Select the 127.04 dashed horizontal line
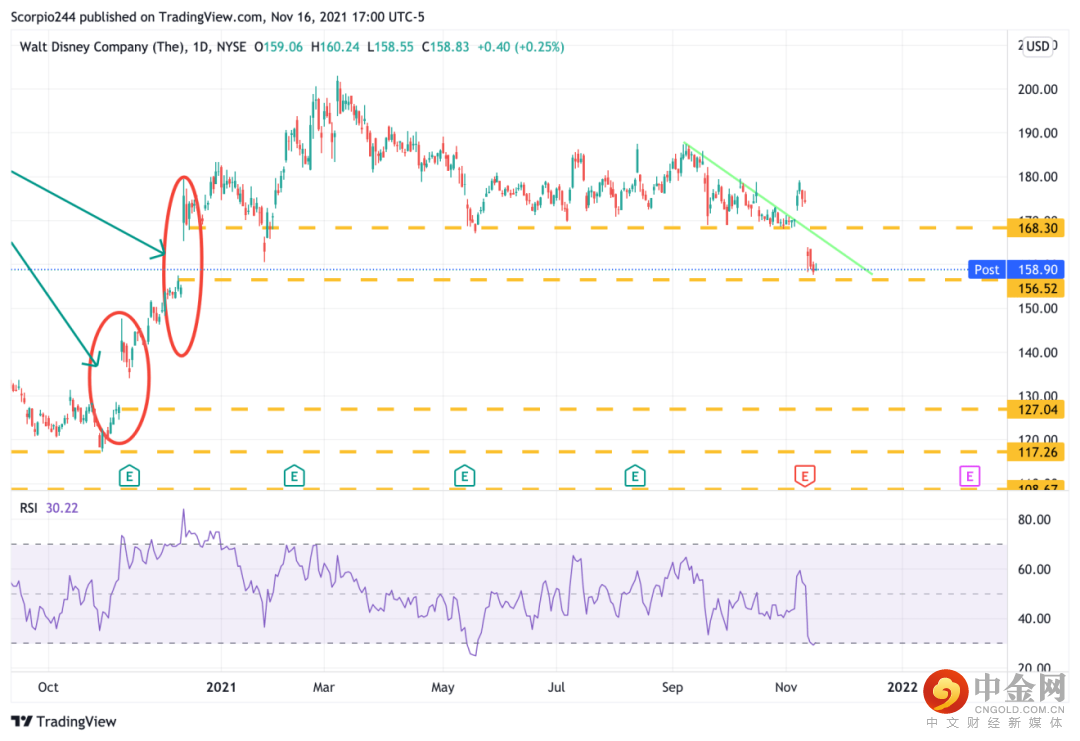The width and height of the screenshot is (1080, 741). pyautogui.click(x=563, y=409)
